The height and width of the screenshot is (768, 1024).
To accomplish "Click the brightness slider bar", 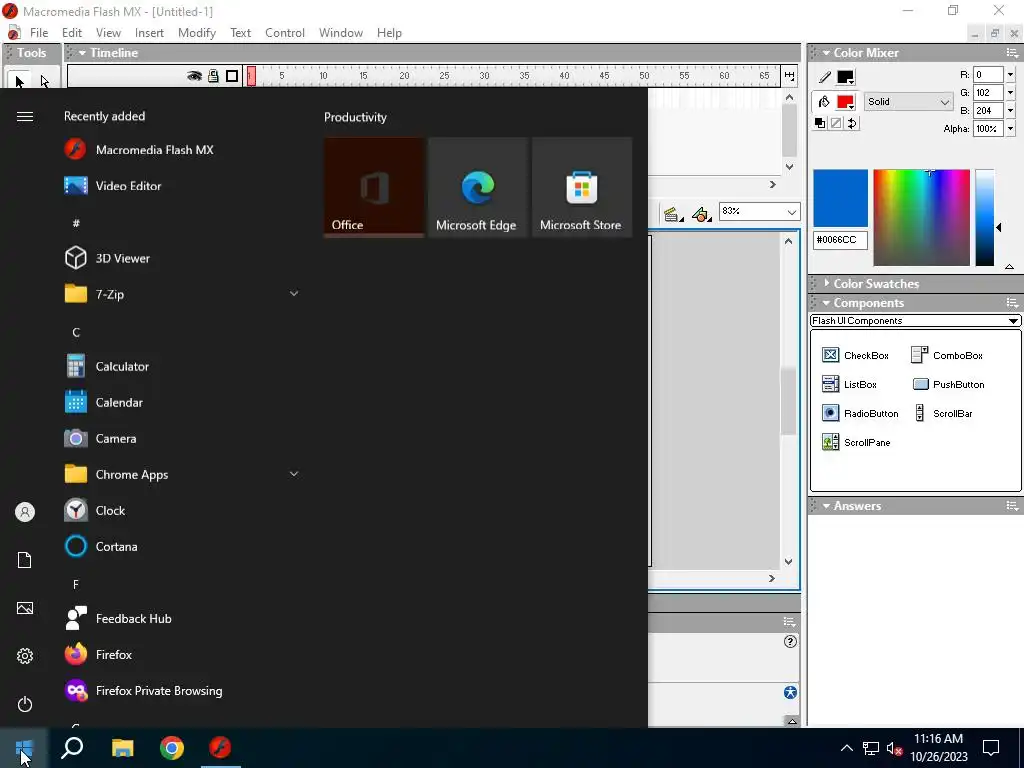I will click(984, 217).
